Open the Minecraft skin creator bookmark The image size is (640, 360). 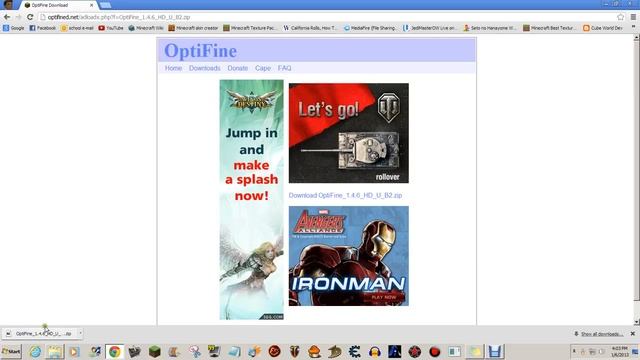coord(193,28)
